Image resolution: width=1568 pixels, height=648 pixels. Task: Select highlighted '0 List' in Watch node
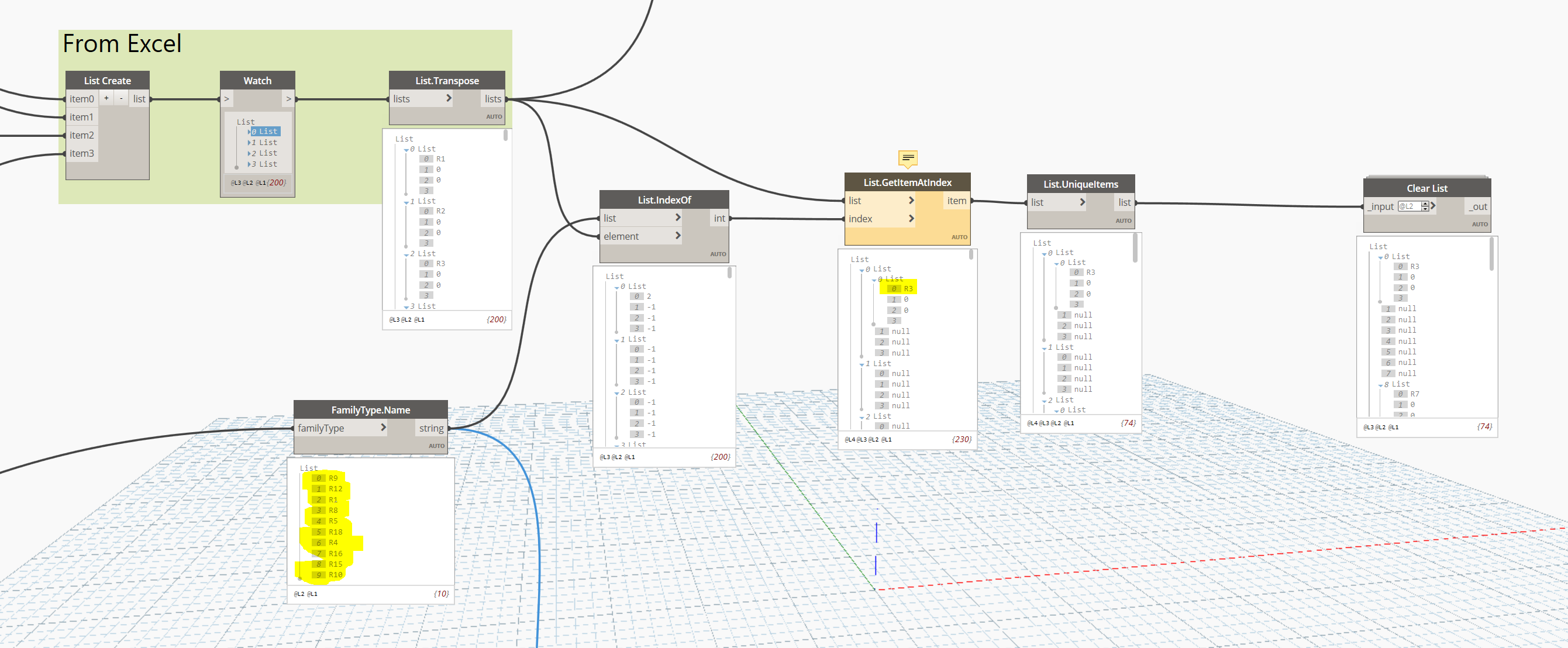coord(265,132)
